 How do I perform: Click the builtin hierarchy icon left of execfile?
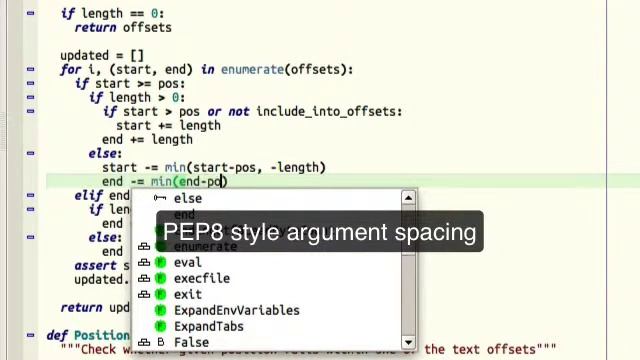[144, 278]
